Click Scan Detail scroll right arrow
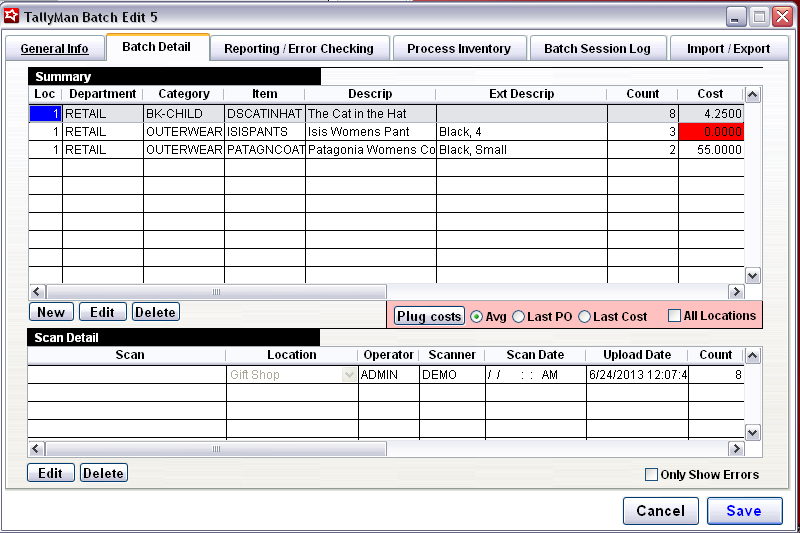800x533 pixels. click(736, 449)
